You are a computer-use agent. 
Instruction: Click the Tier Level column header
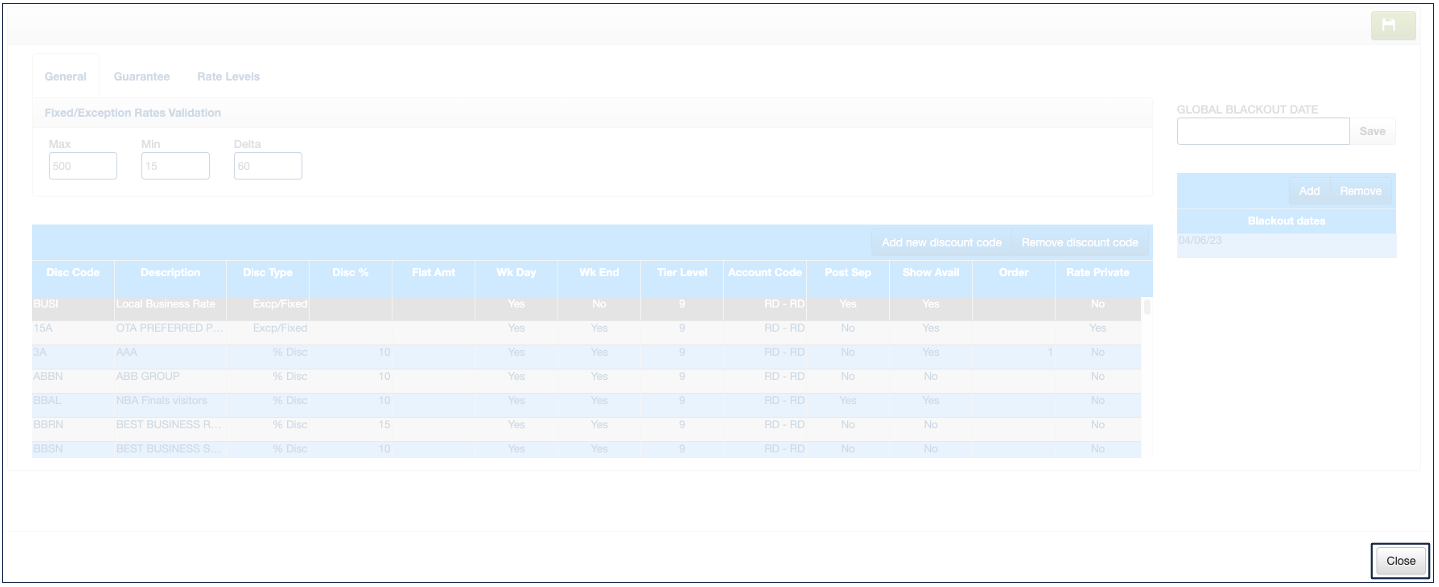pos(679,273)
